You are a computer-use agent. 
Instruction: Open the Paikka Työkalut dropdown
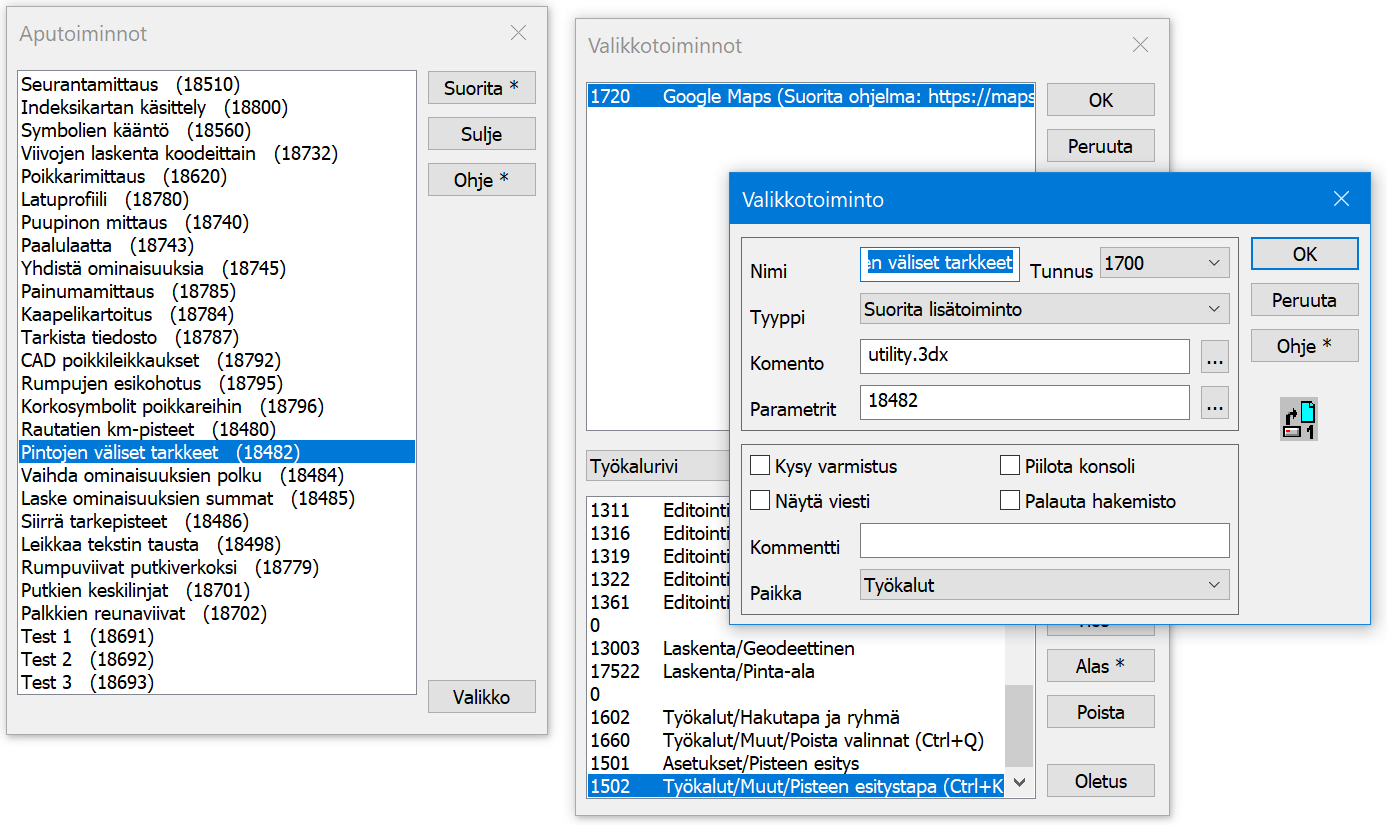point(1044,585)
